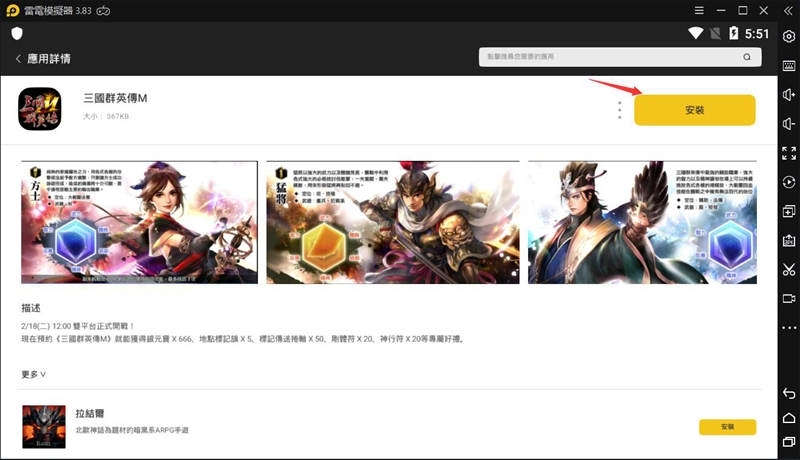This screenshot has height=460, width=800.
Task: Open recent apps from sidebar
Action: [x=789, y=441]
